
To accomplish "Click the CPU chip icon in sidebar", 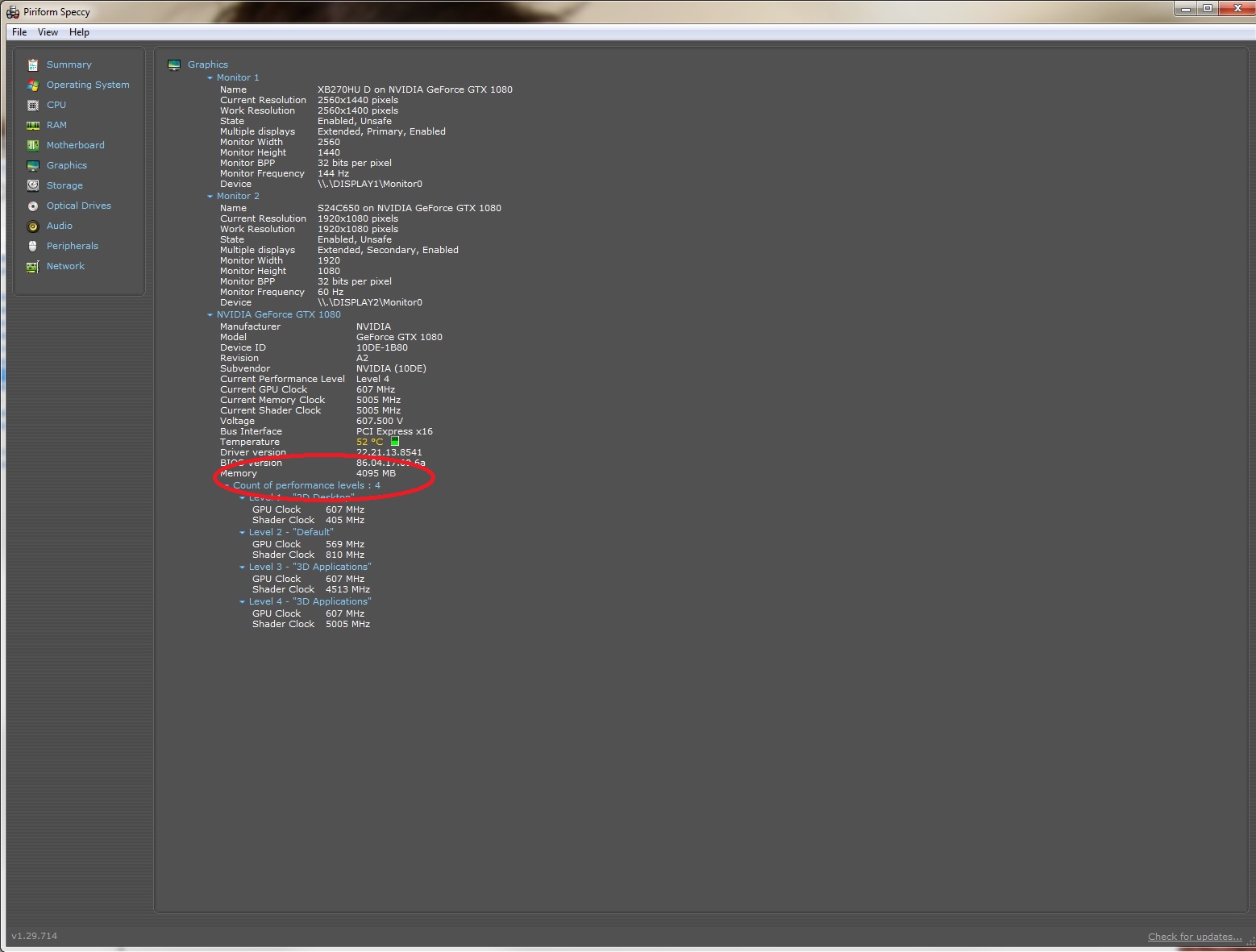I will pyautogui.click(x=33, y=105).
